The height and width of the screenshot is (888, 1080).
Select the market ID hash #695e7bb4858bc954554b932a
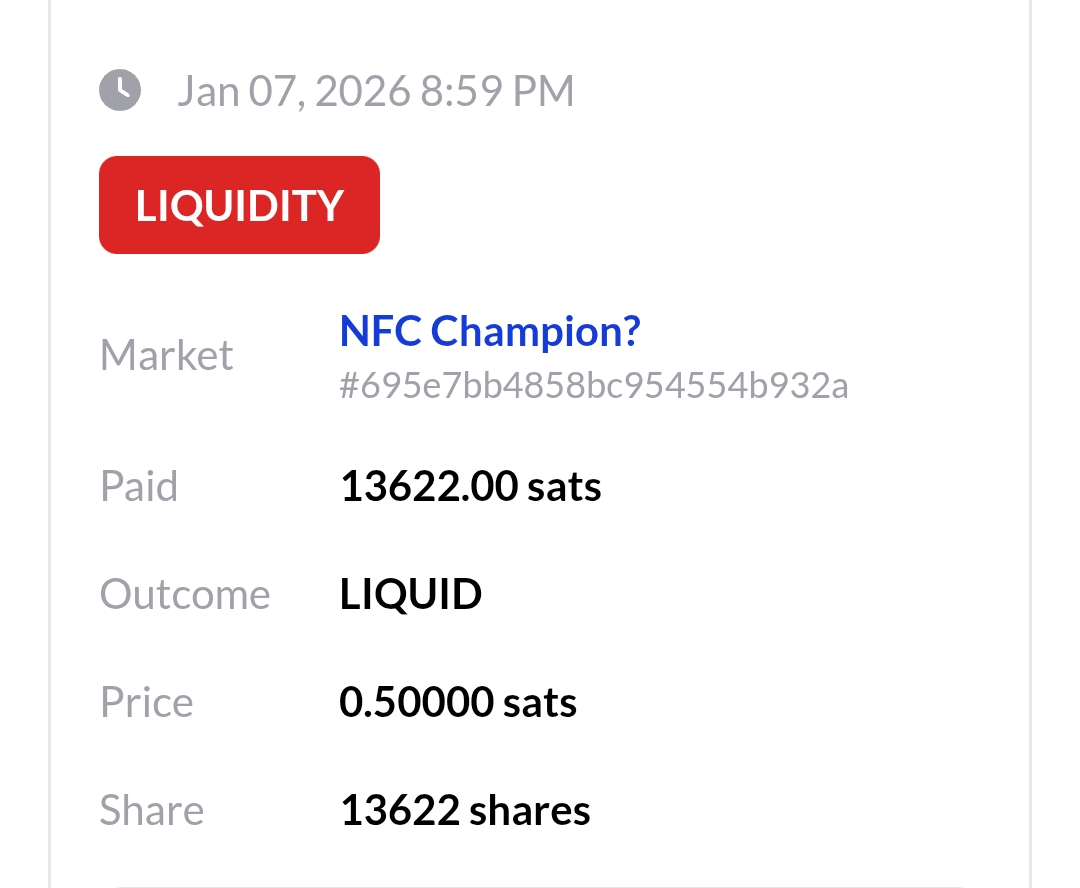[594, 386]
